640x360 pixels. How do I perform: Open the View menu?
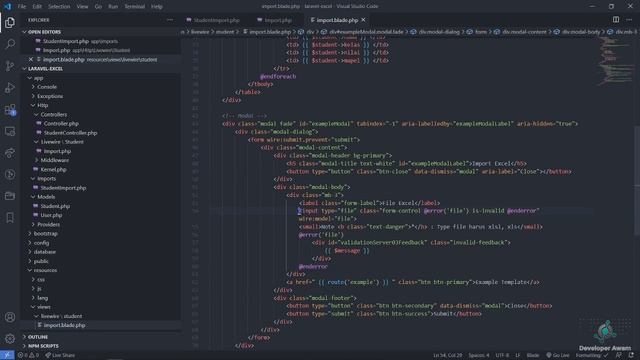point(82,7)
